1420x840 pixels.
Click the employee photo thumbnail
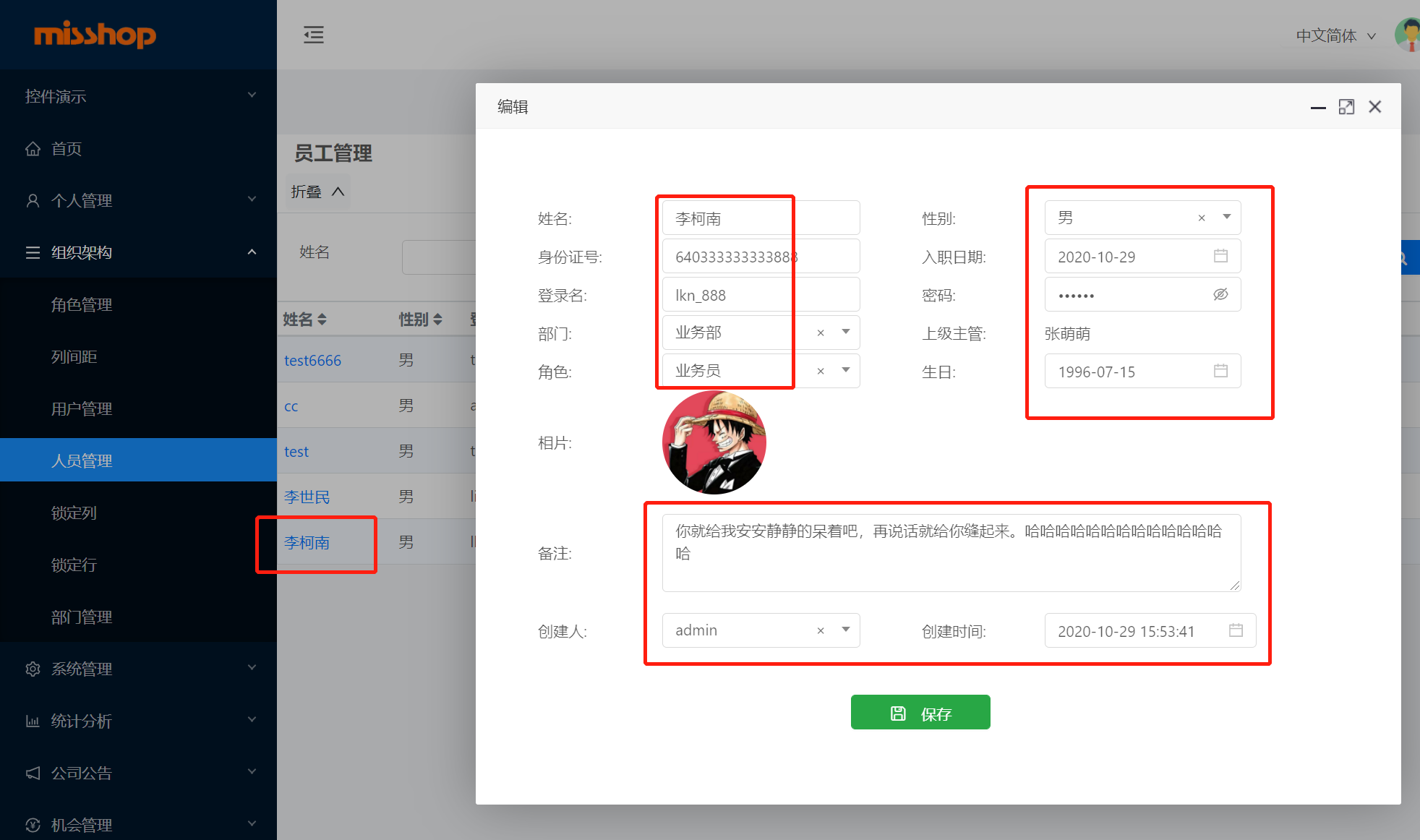pos(714,442)
